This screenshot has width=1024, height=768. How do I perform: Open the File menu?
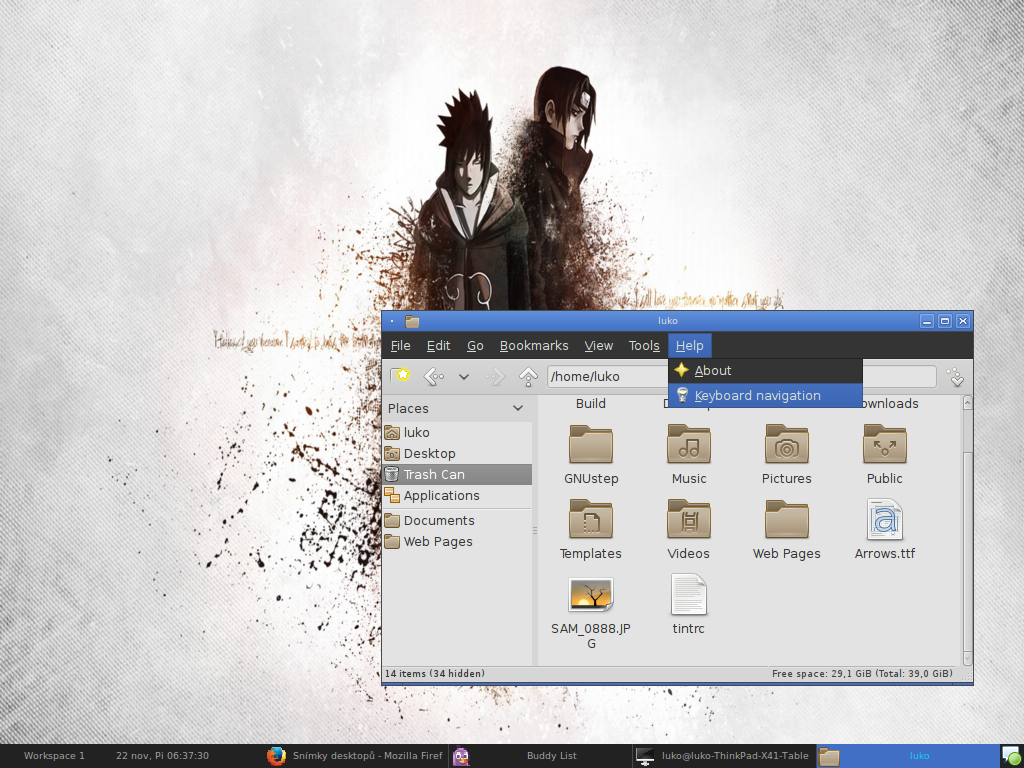click(x=400, y=345)
